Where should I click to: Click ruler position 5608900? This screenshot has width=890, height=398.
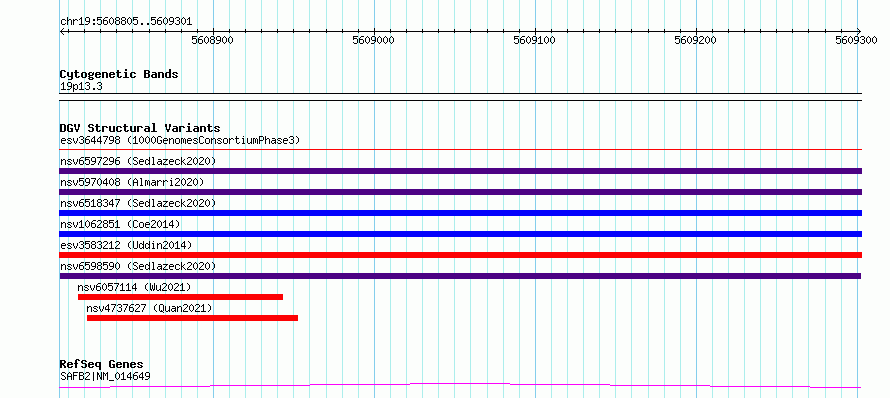tap(213, 40)
